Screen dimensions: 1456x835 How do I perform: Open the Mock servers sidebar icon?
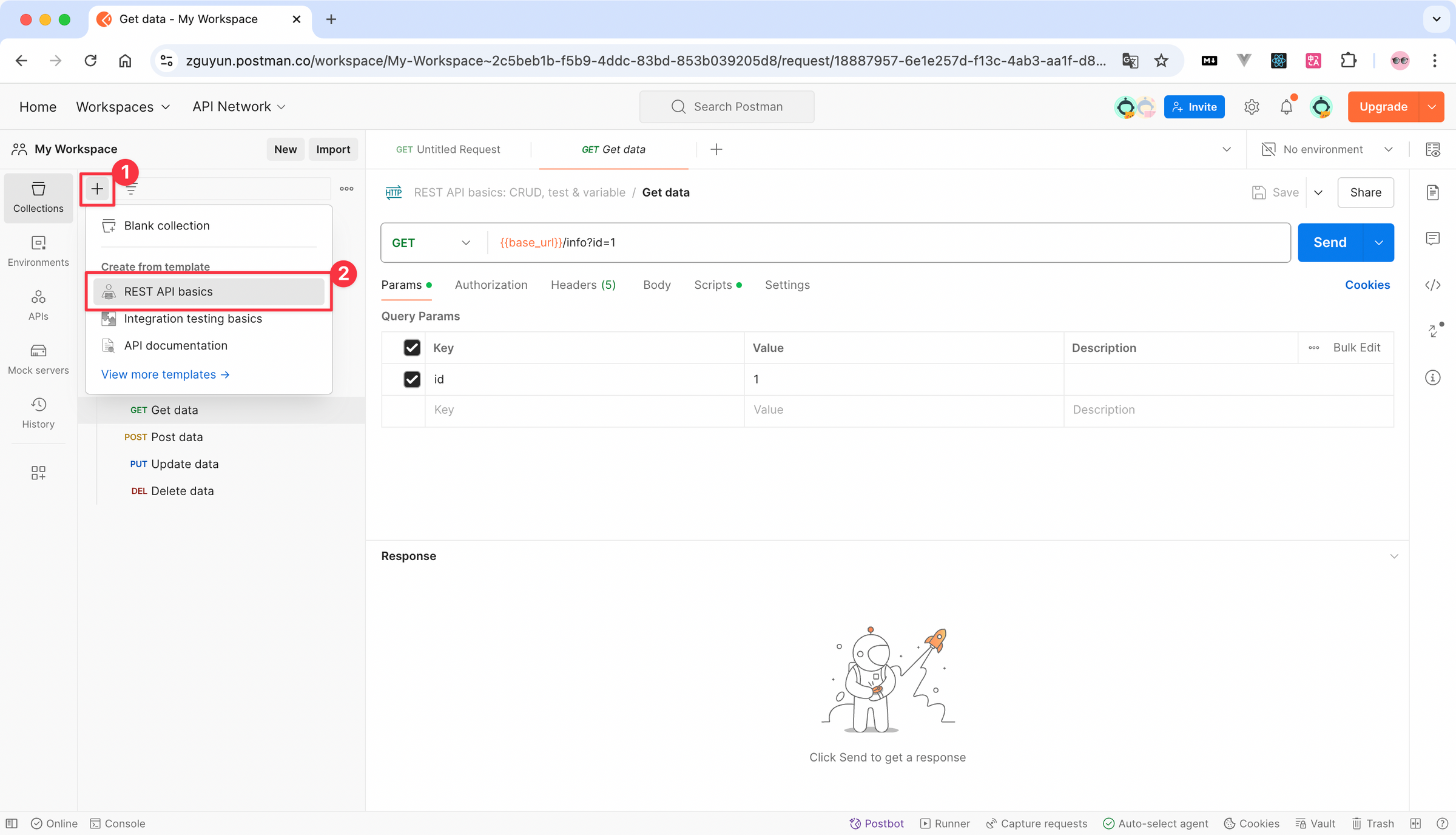click(38, 359)
